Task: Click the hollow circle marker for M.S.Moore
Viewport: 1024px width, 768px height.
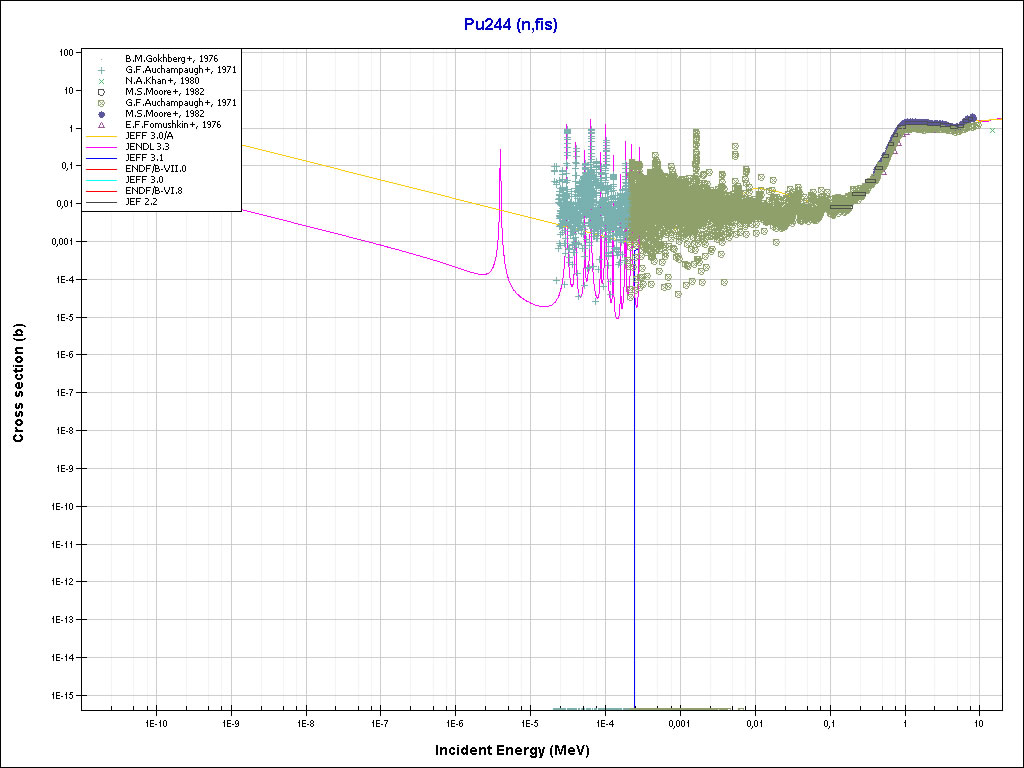Action: click(101, 92)
